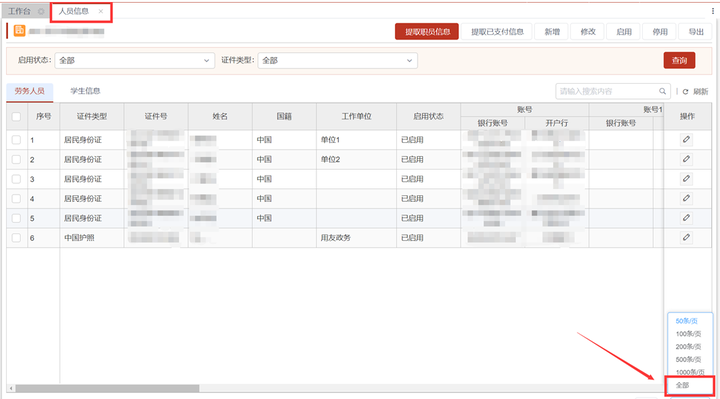Click the 修改 button
This screenshot has height=399, width=720.
(588, 32)
